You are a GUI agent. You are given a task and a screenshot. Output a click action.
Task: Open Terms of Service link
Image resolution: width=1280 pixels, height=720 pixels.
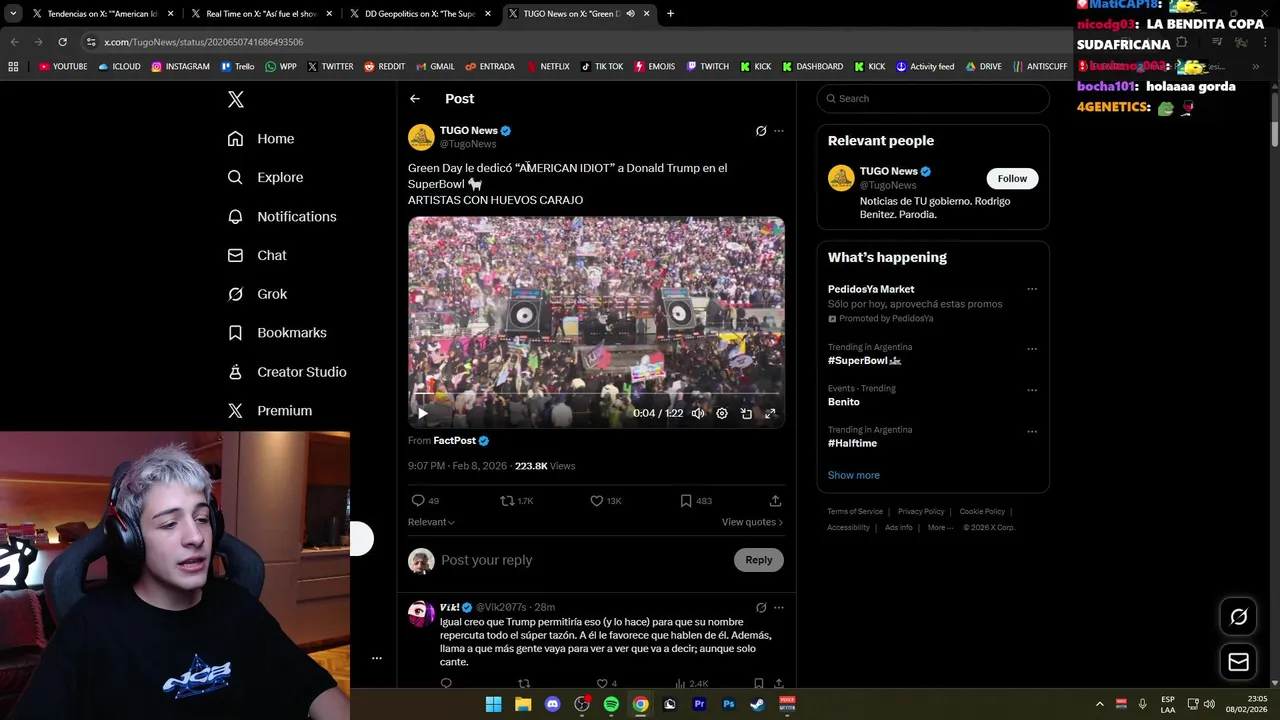tap(855, 512)
